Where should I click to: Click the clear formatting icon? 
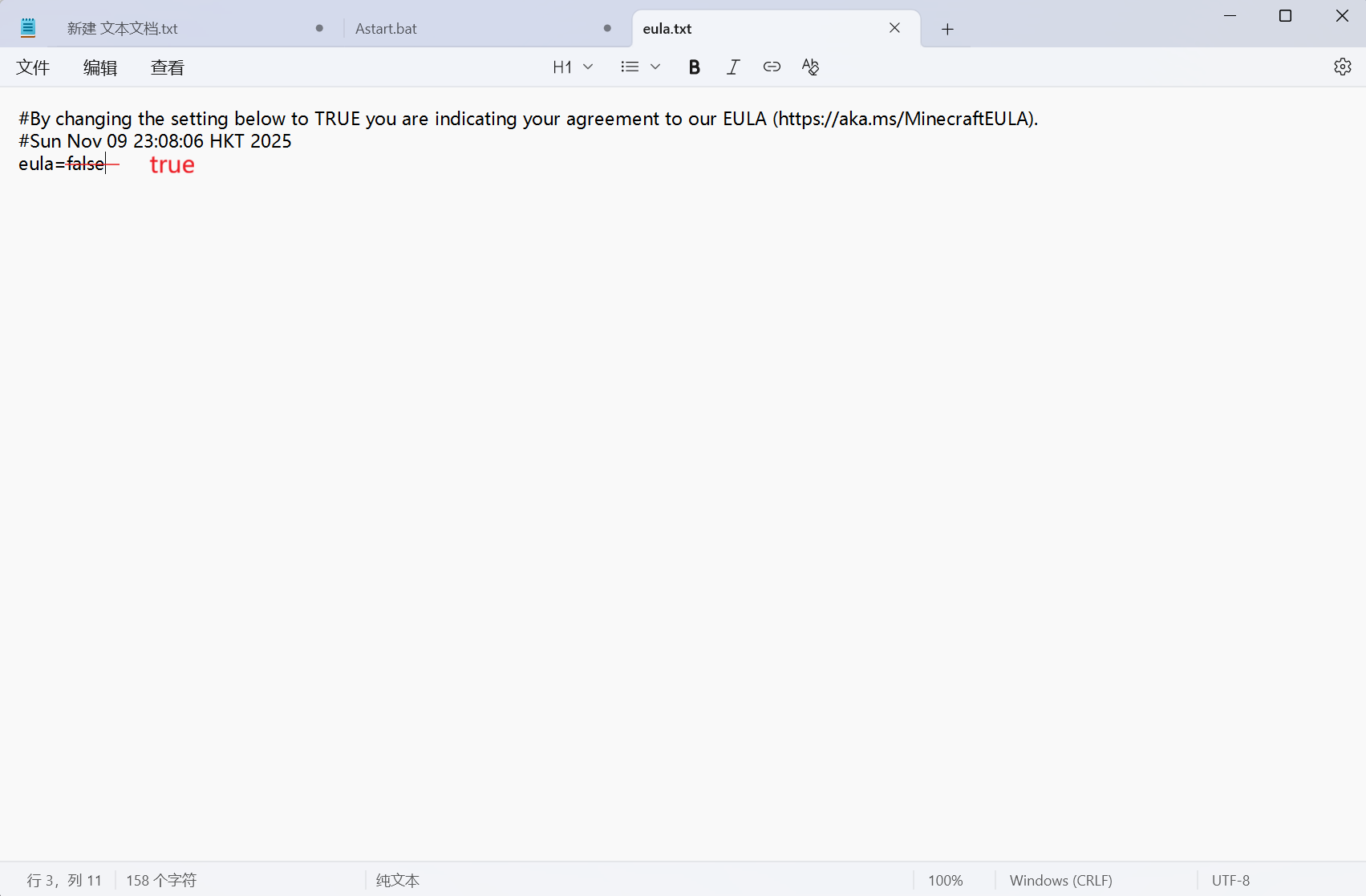point(810,67)
